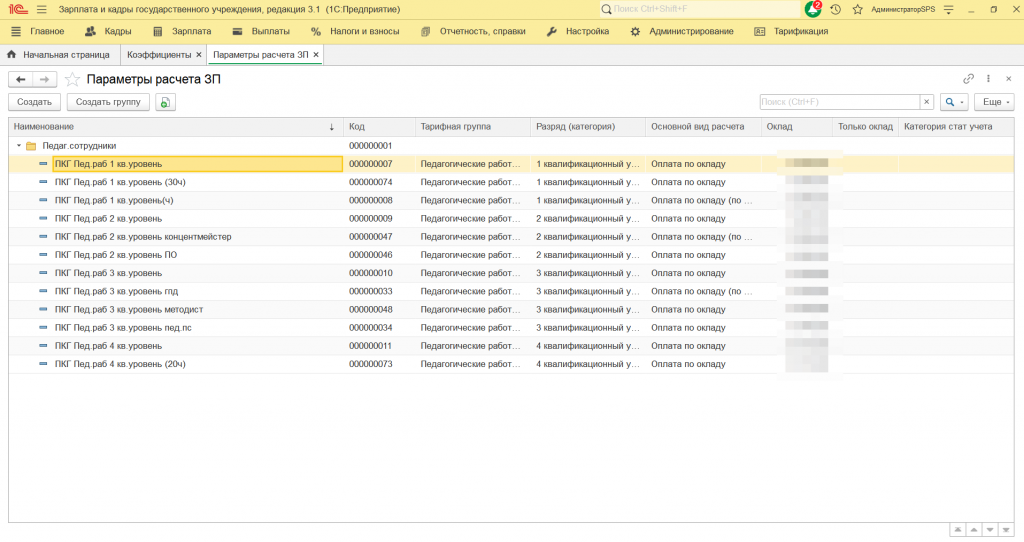Image resolution: width=1024 pixels, height=542 pixels.
Task: Move one row up arrow
Action: click(x=974, y=530)
